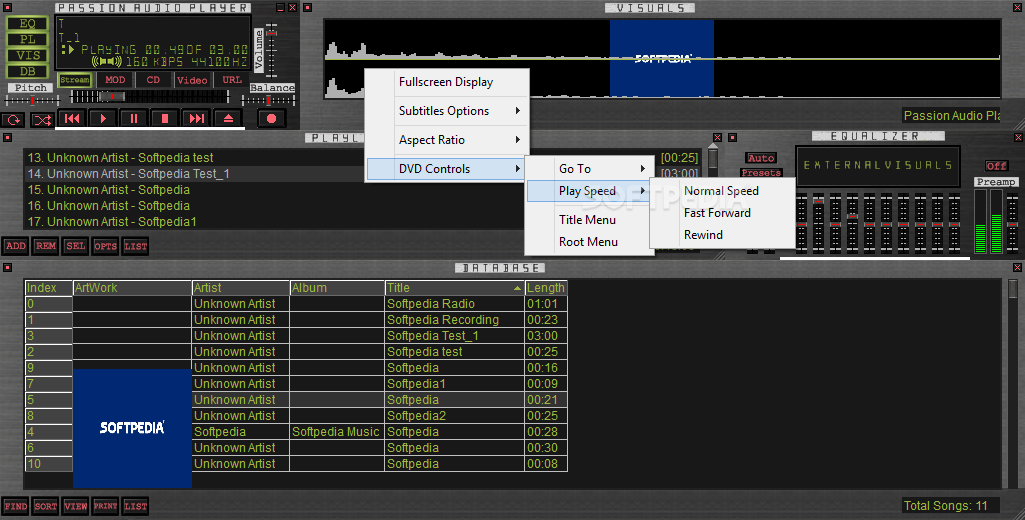1025x520 pixels.
Task: Choose Rewind option
Action: pos(722,234)
